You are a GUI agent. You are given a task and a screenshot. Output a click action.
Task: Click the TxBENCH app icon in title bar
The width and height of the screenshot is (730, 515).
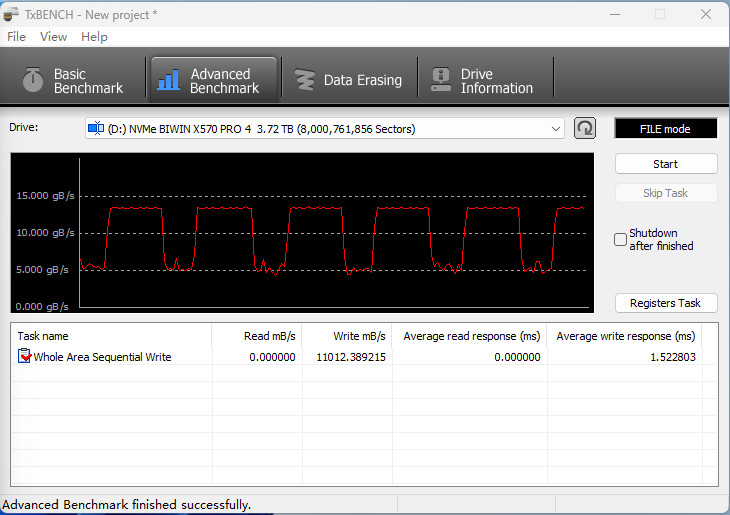12,15
